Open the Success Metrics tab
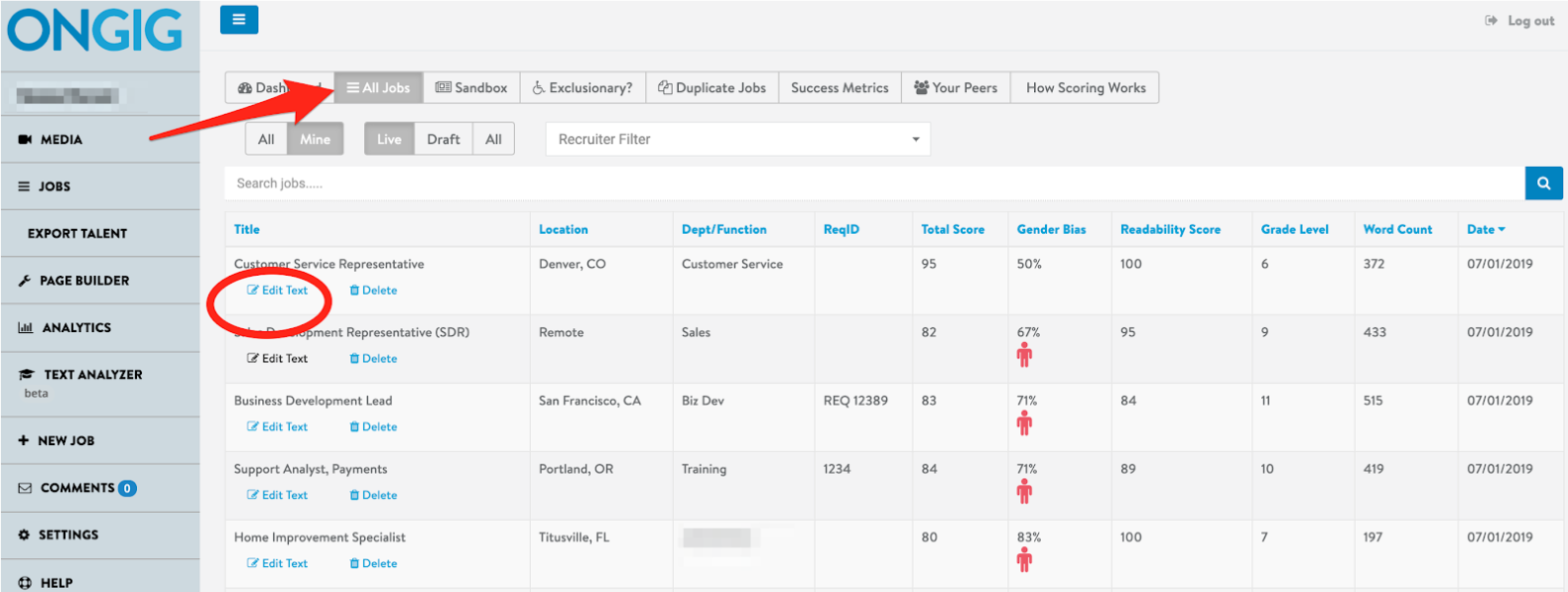 pyautogui.click(x=840, y=87)
